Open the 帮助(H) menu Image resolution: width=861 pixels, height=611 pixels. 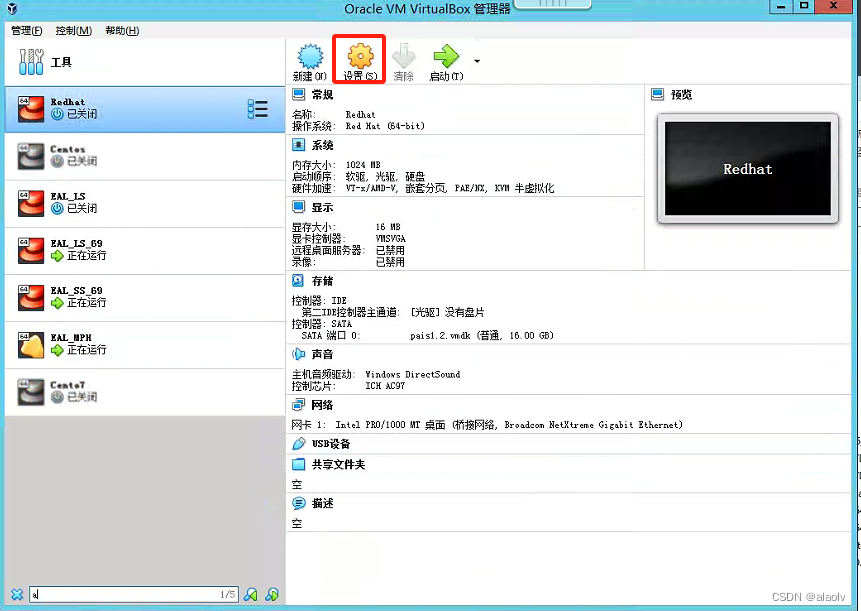pyautogui.click(x=122, y=31)
